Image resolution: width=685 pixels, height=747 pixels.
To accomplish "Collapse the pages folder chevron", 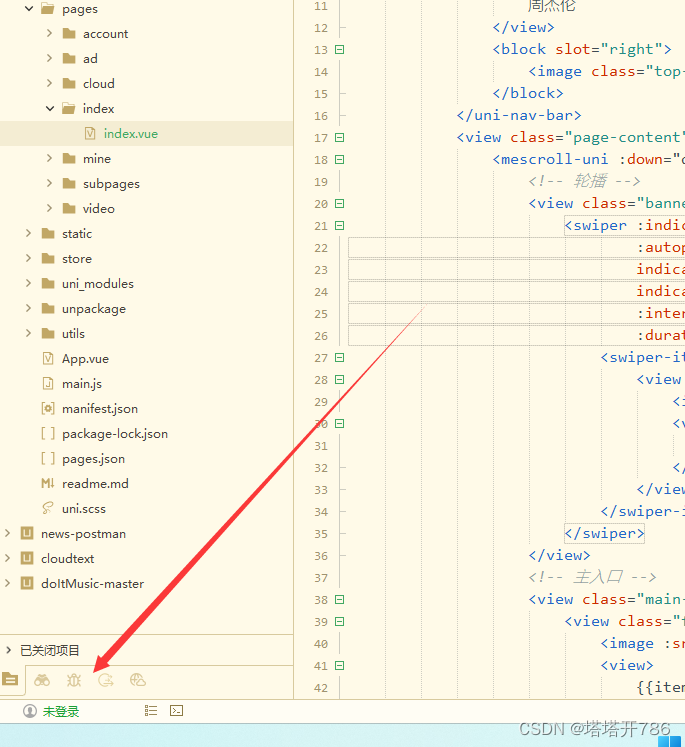I will tap(29, 9).
